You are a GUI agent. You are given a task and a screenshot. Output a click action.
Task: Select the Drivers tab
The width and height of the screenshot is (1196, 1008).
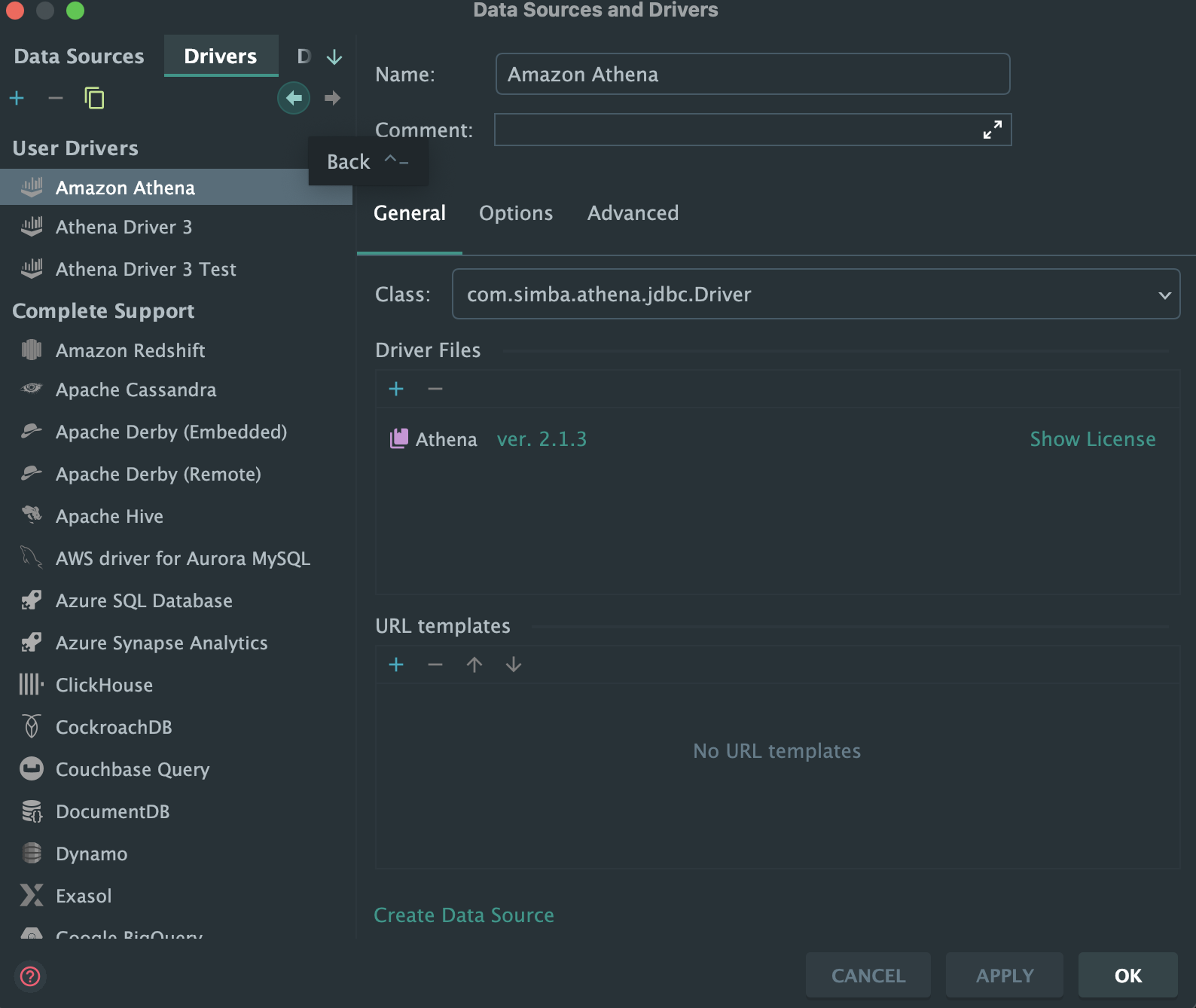(x=221, y=57)
